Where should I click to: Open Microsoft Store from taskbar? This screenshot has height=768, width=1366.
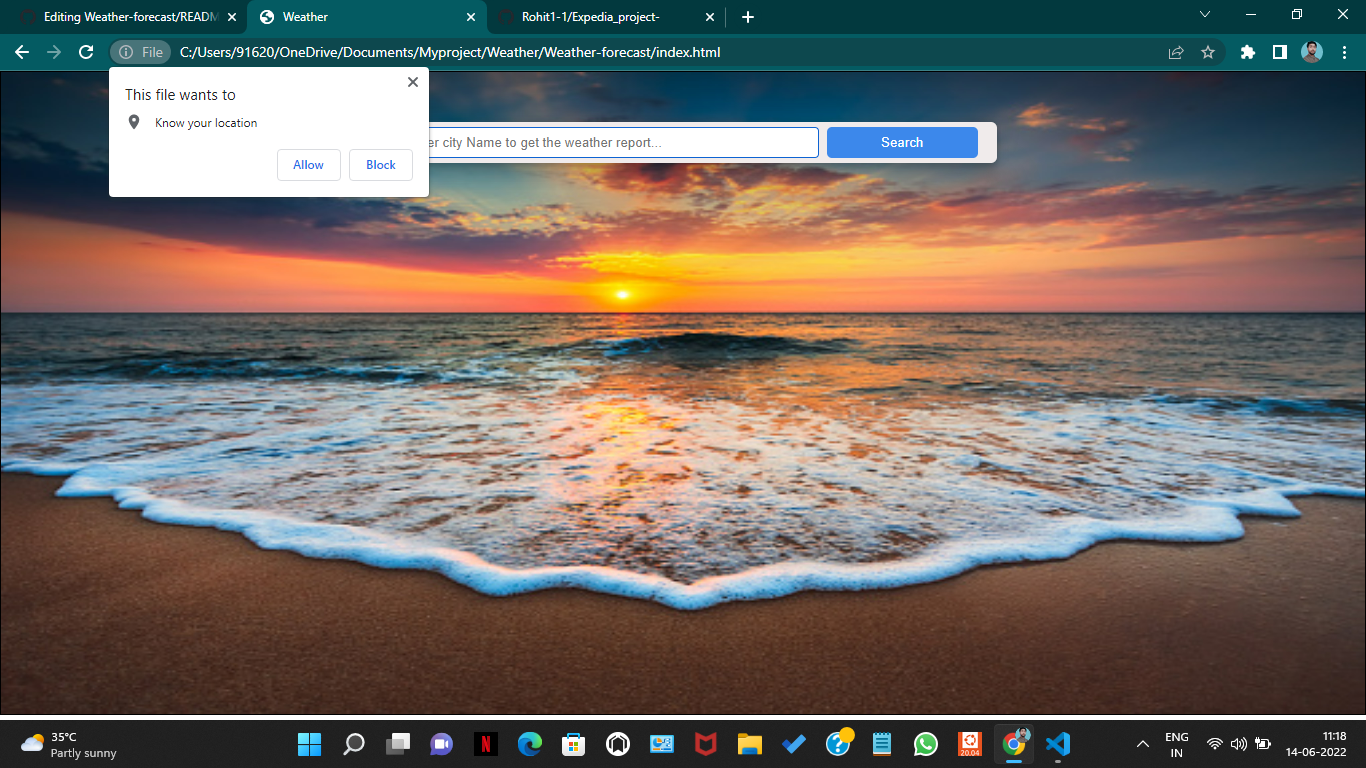pos(573,744)
